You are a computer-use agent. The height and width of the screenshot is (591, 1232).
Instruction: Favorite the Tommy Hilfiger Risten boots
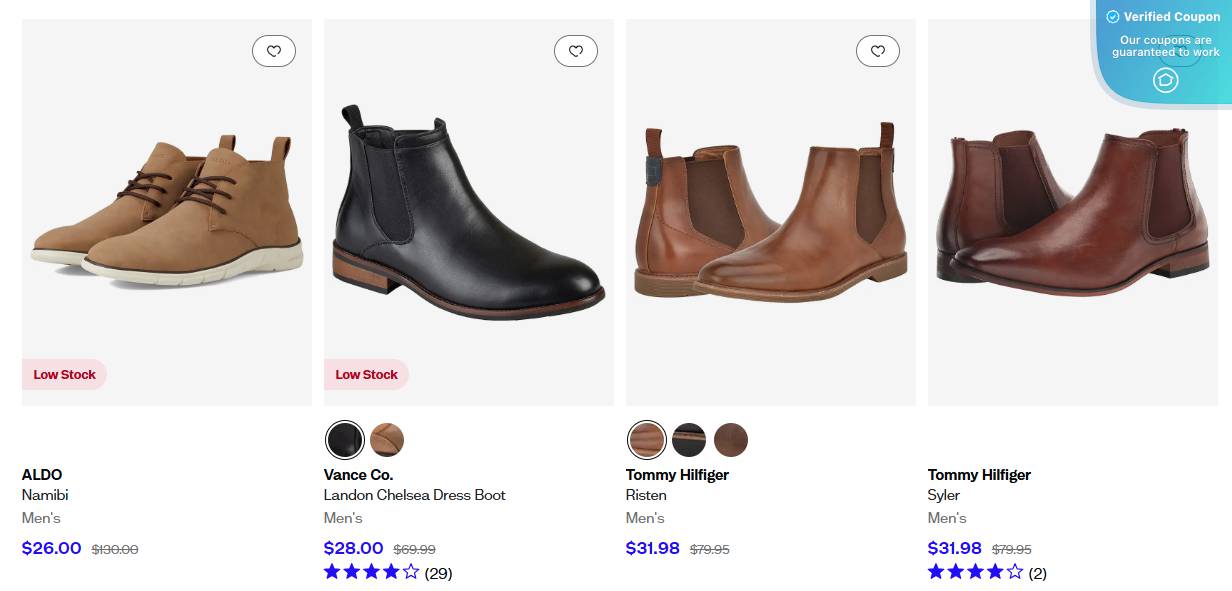tap(877, 50)
